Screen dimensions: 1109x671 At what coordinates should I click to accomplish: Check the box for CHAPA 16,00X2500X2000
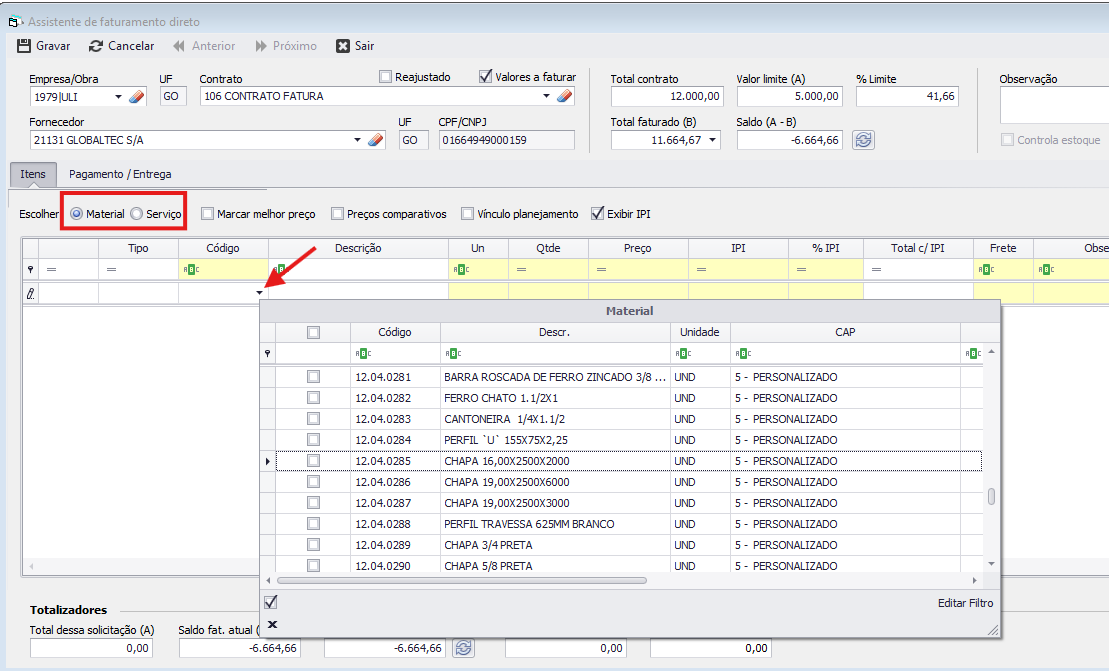pos(314,461)
